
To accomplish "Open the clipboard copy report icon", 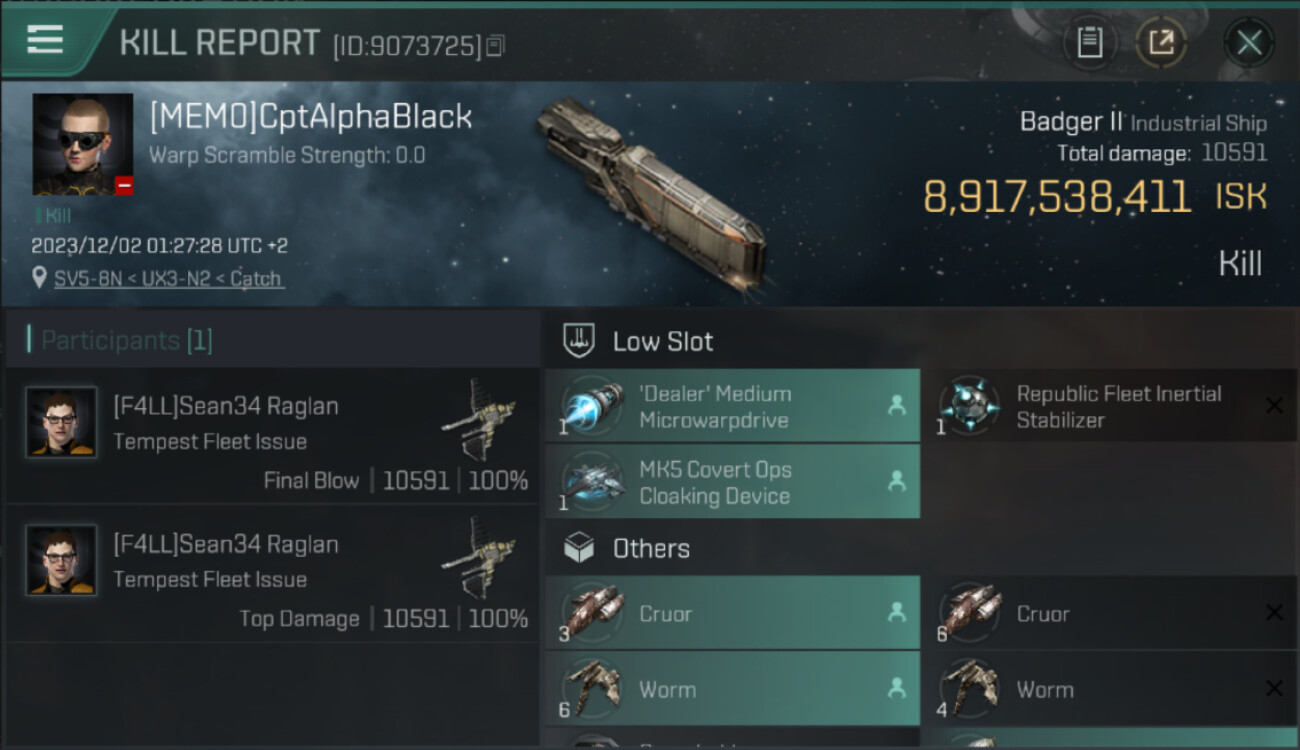I will point(1089,42).
